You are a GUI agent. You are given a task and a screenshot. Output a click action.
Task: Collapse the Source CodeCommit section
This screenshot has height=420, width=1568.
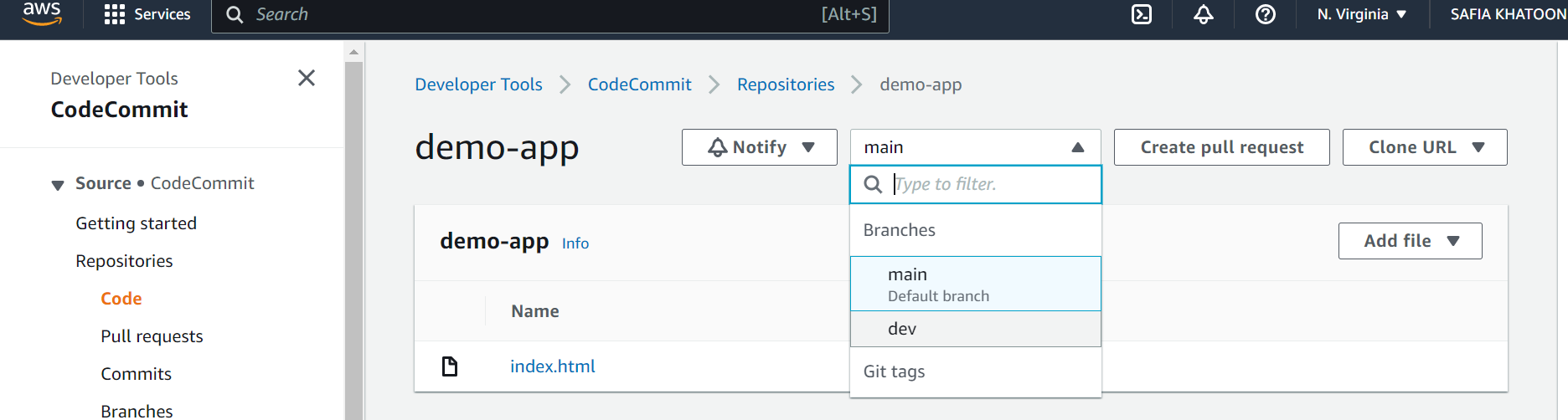click(58, 185)
